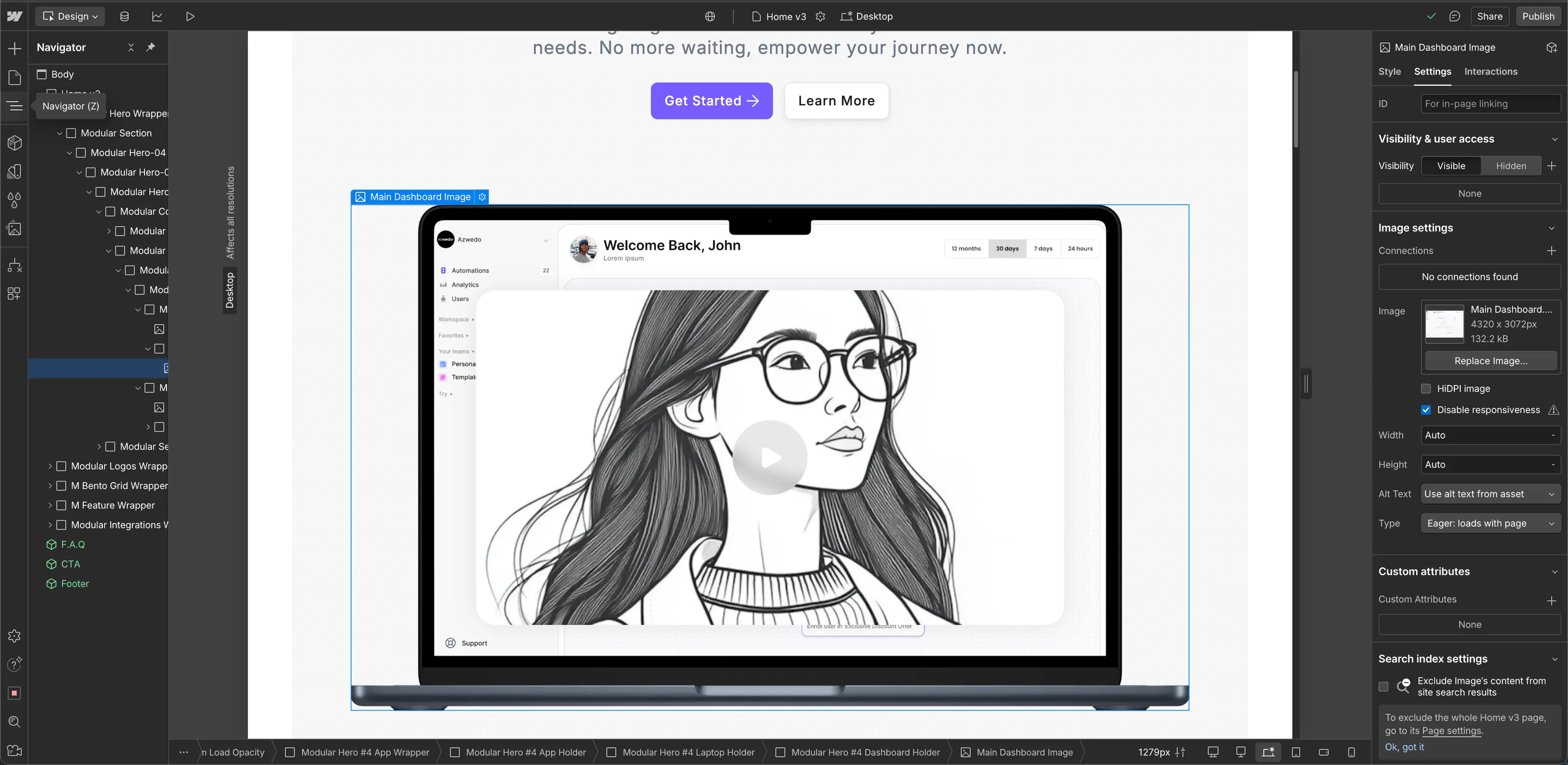Viewport: 1568px width, 765px height.
Task: Set Visibility to Hidden
Action: (1511, 166)
